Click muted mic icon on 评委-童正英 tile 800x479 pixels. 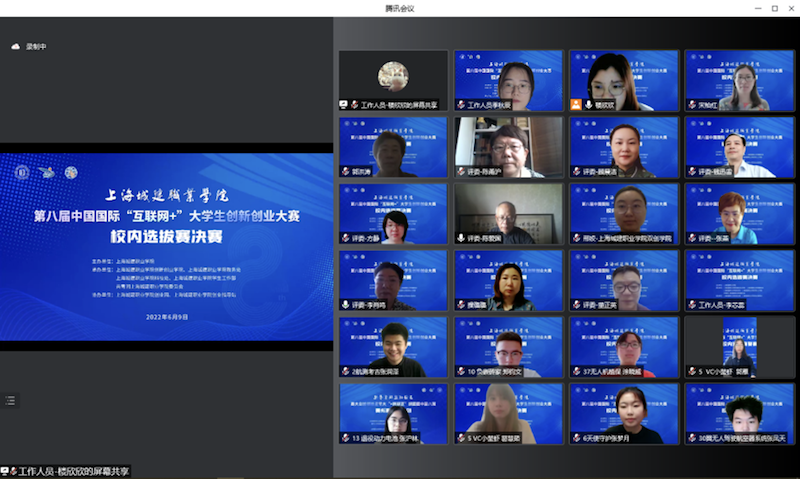[577, 305]
